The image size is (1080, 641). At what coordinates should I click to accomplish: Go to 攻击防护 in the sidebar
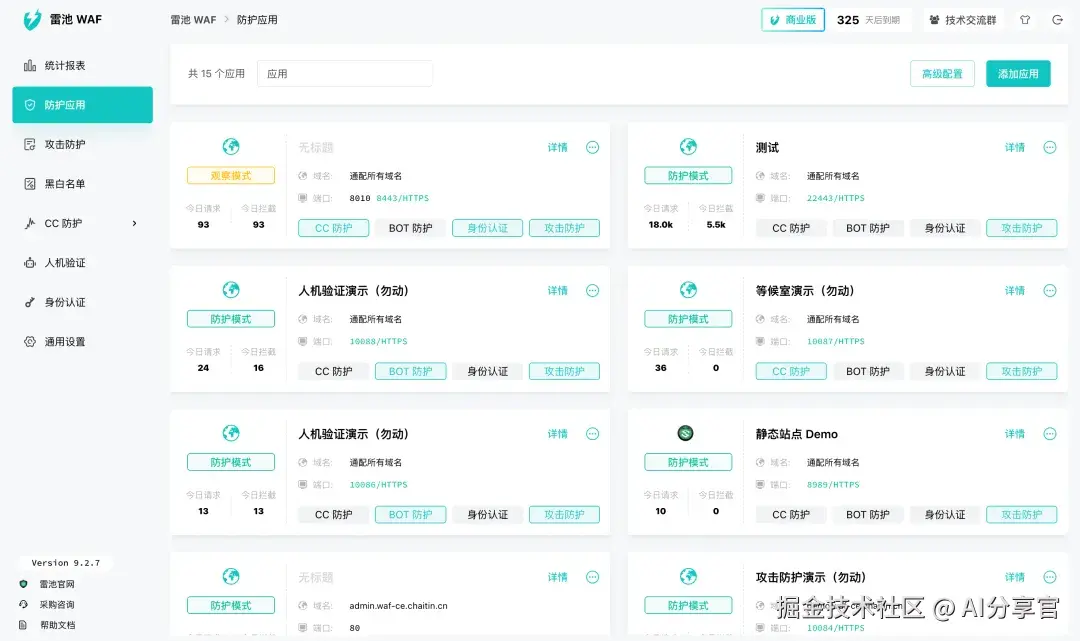tap(83, 144)
